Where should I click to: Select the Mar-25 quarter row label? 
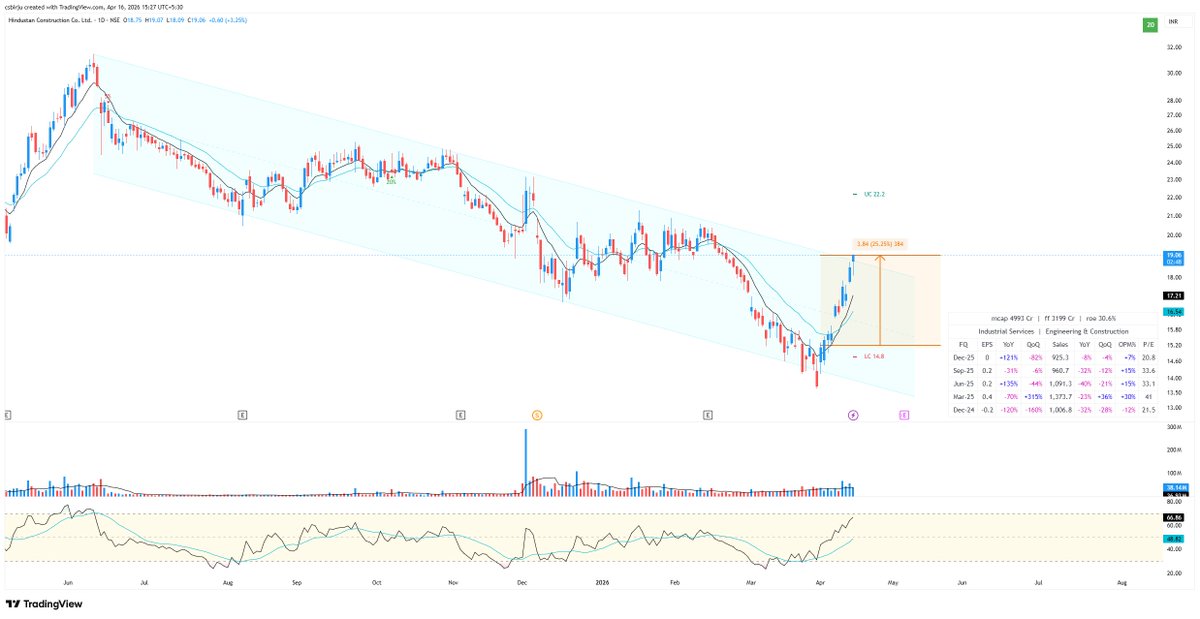coord(964,395)
